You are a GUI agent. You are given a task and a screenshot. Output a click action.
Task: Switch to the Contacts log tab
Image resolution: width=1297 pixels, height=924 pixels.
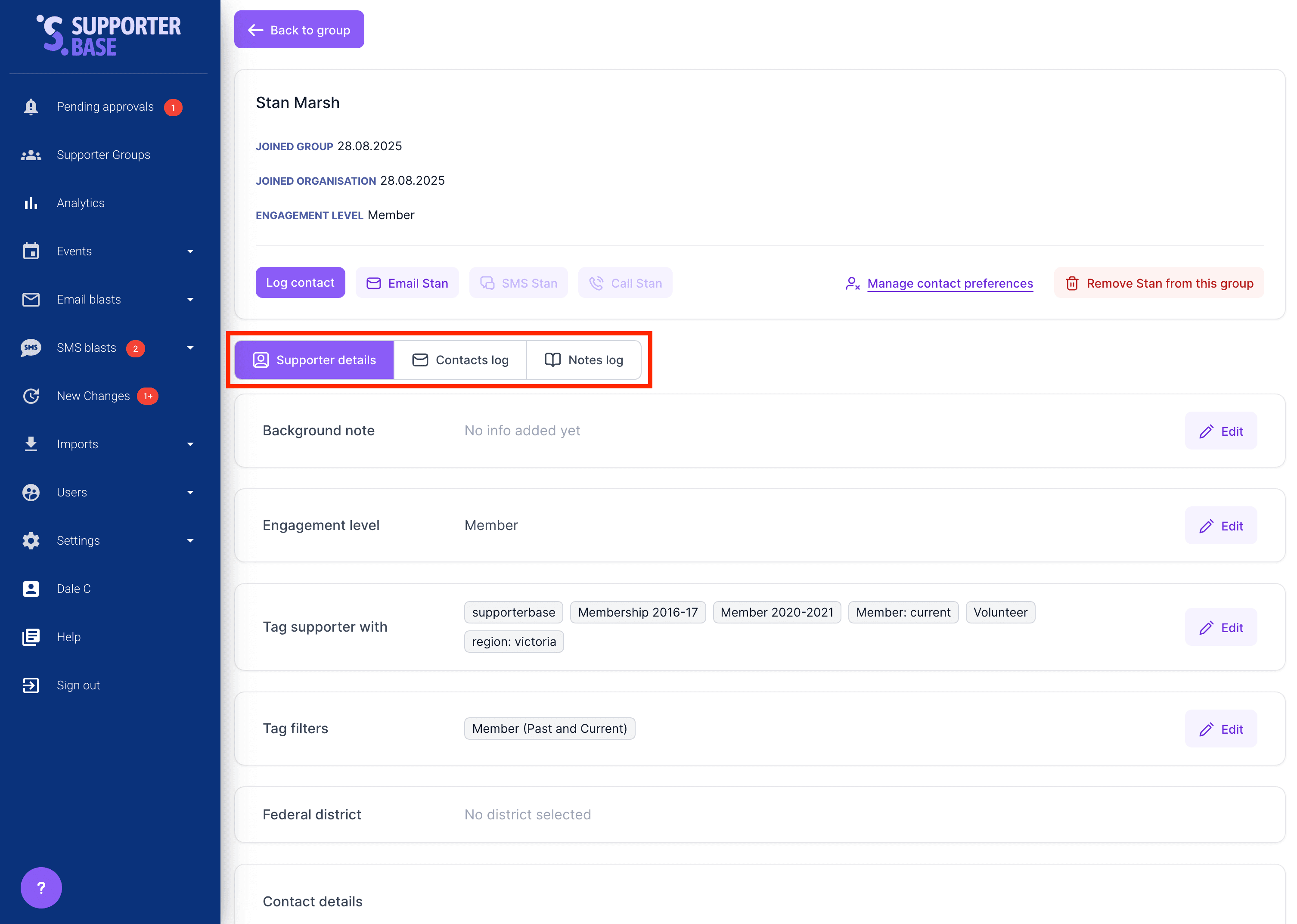459,360
